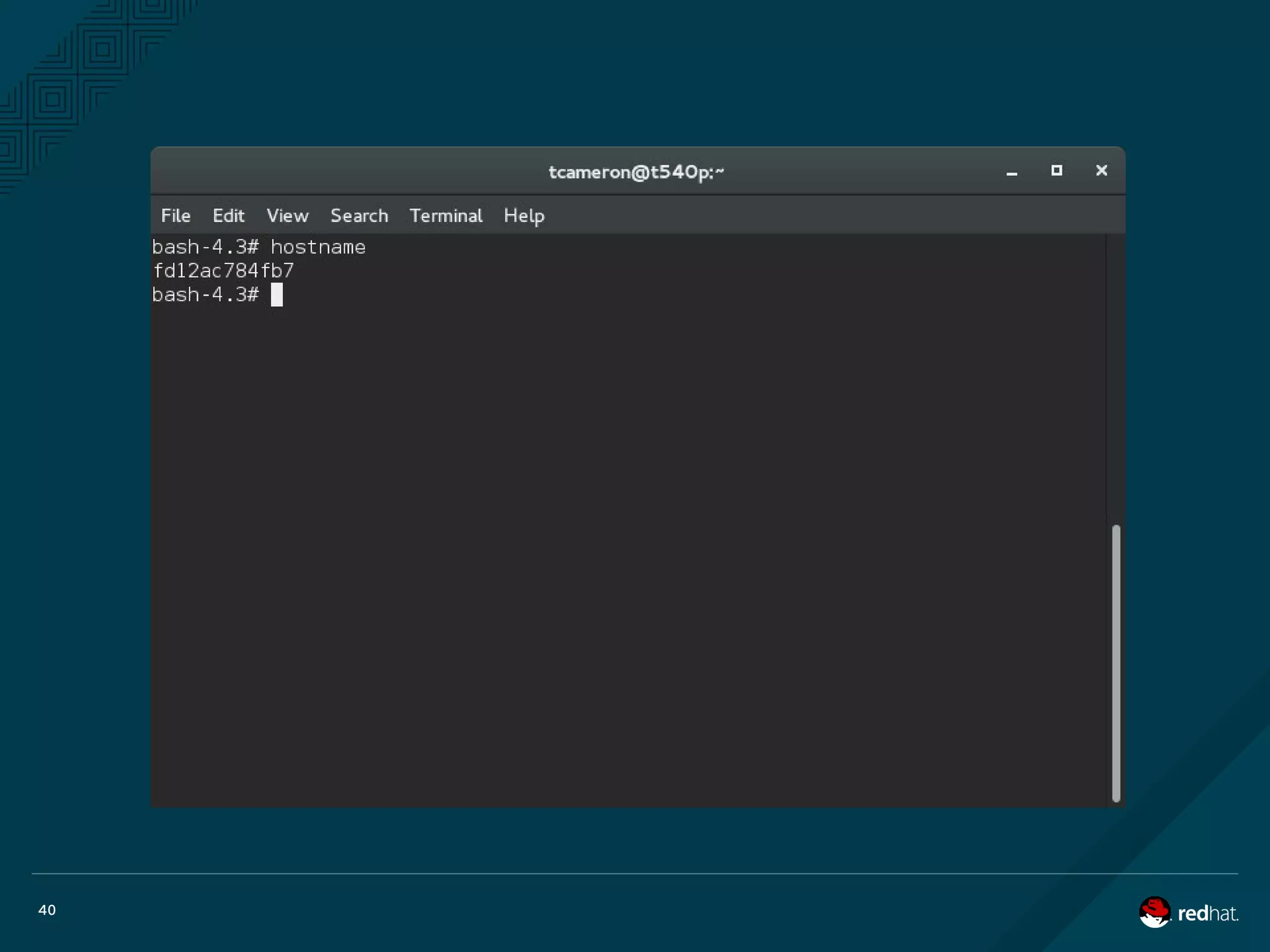Maximize the terminal window
1270x952 pixels.
tap(1057, 170)
